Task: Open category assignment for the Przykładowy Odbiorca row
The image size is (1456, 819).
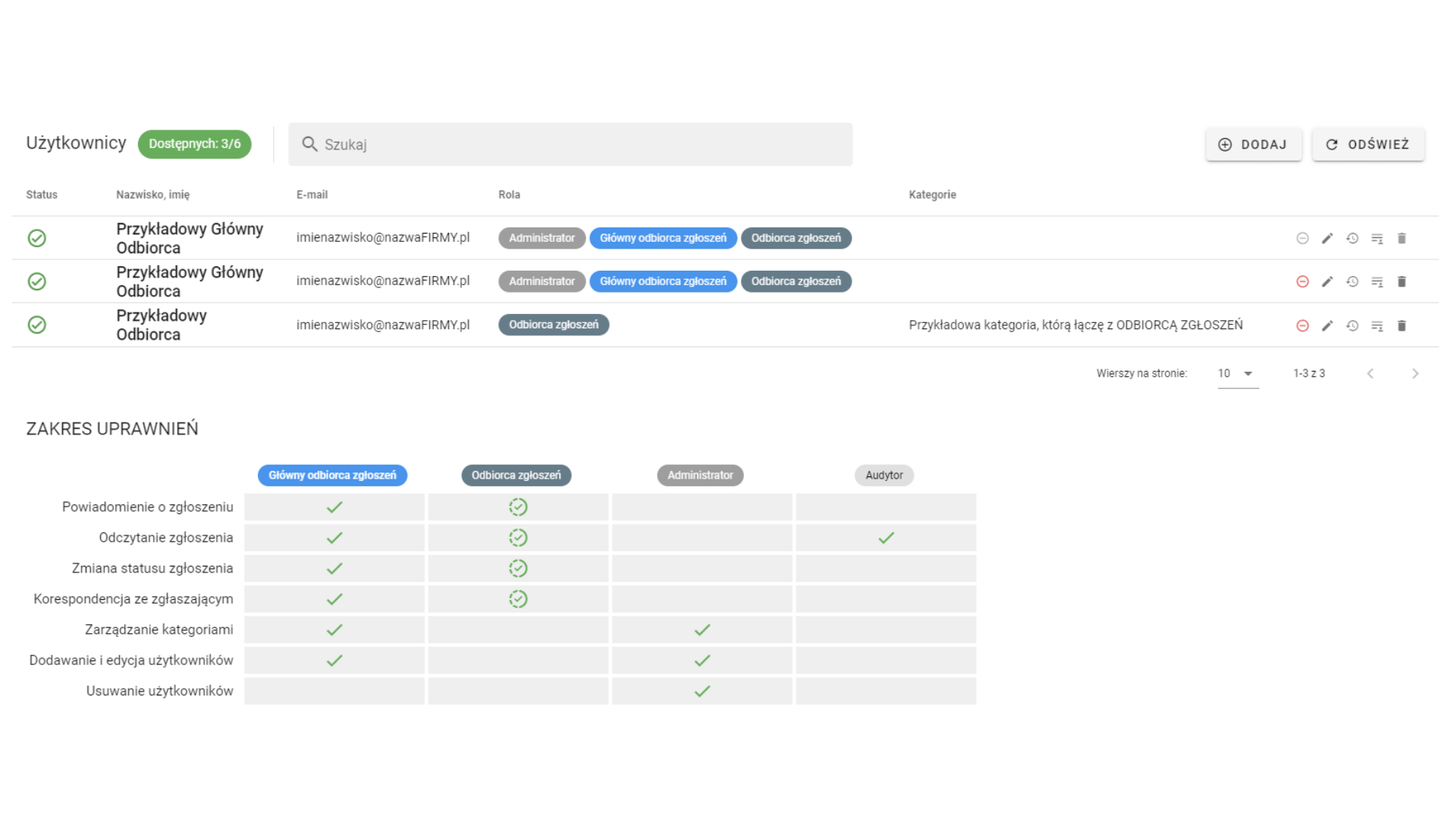Action: [1377, 326]
